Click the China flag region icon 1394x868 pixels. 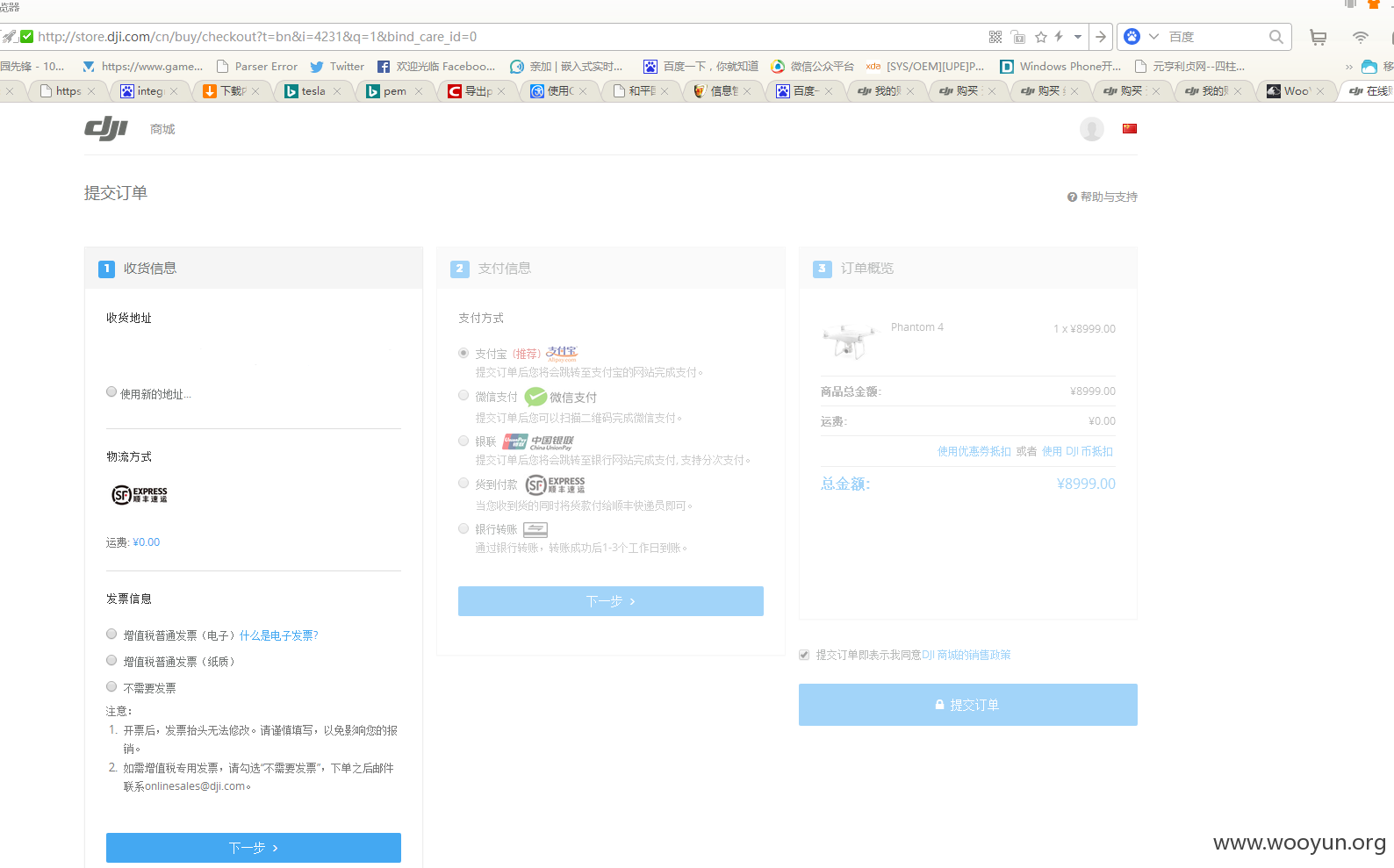1130,129
